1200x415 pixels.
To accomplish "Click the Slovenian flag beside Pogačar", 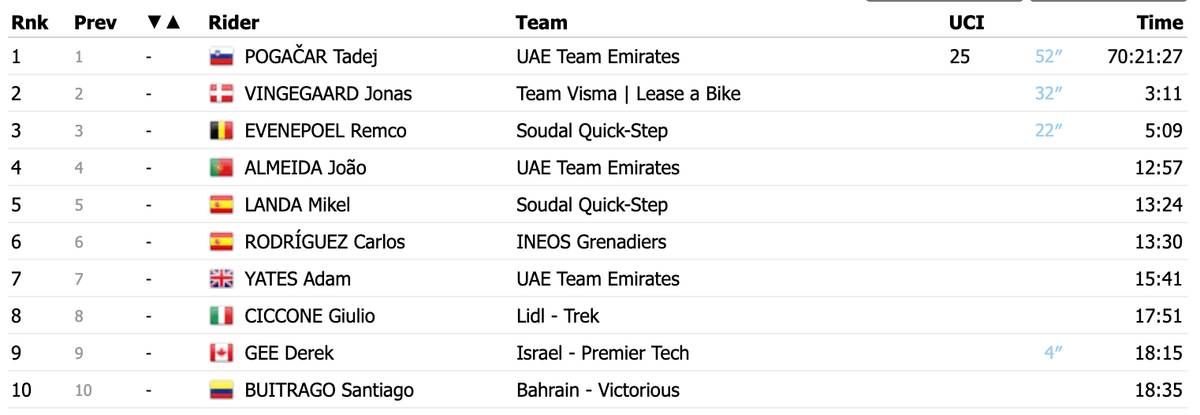I will (x=220, y=57).
